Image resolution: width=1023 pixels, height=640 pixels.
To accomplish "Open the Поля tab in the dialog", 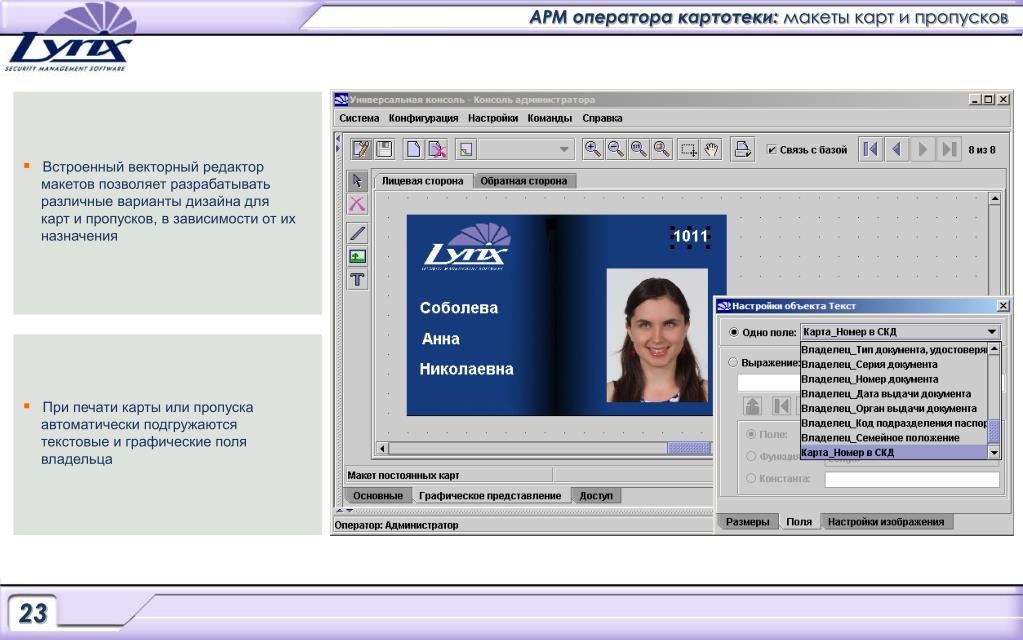I will click(799, 522).
